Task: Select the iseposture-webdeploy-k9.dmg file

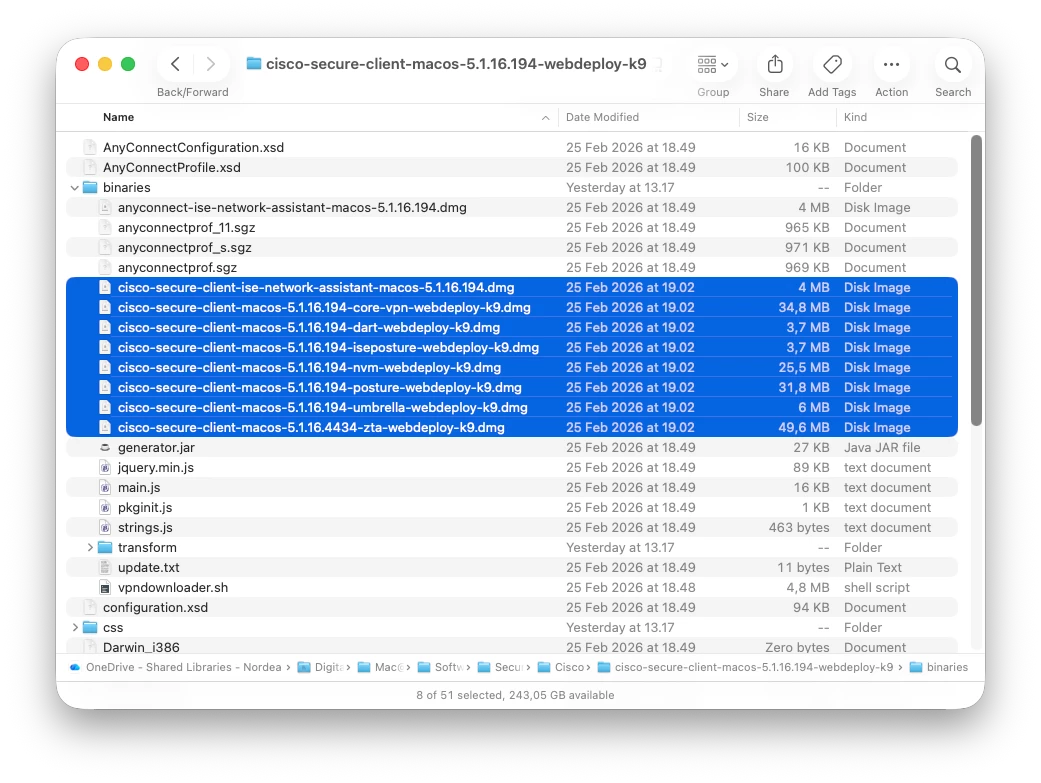Action: point(512,347)
